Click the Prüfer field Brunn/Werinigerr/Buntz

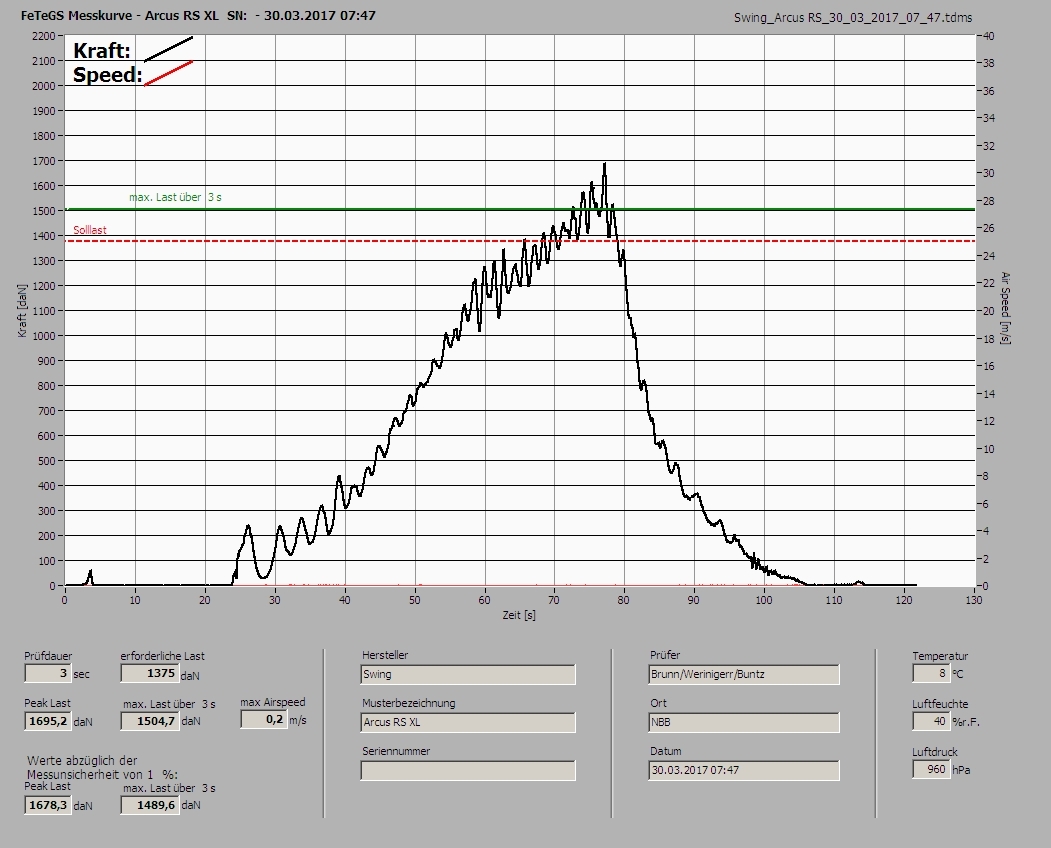pos(744,674)
